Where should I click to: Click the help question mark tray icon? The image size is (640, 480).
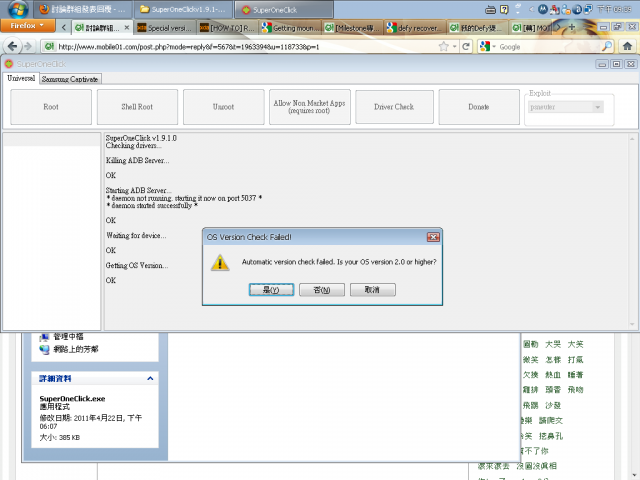pos(504,9)
